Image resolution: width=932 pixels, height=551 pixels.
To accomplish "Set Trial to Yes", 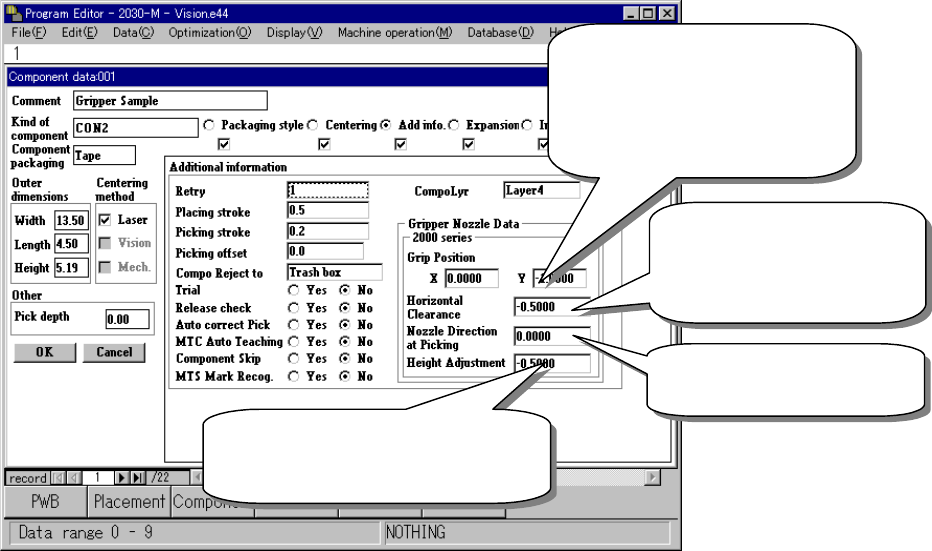I will [294, 291].
